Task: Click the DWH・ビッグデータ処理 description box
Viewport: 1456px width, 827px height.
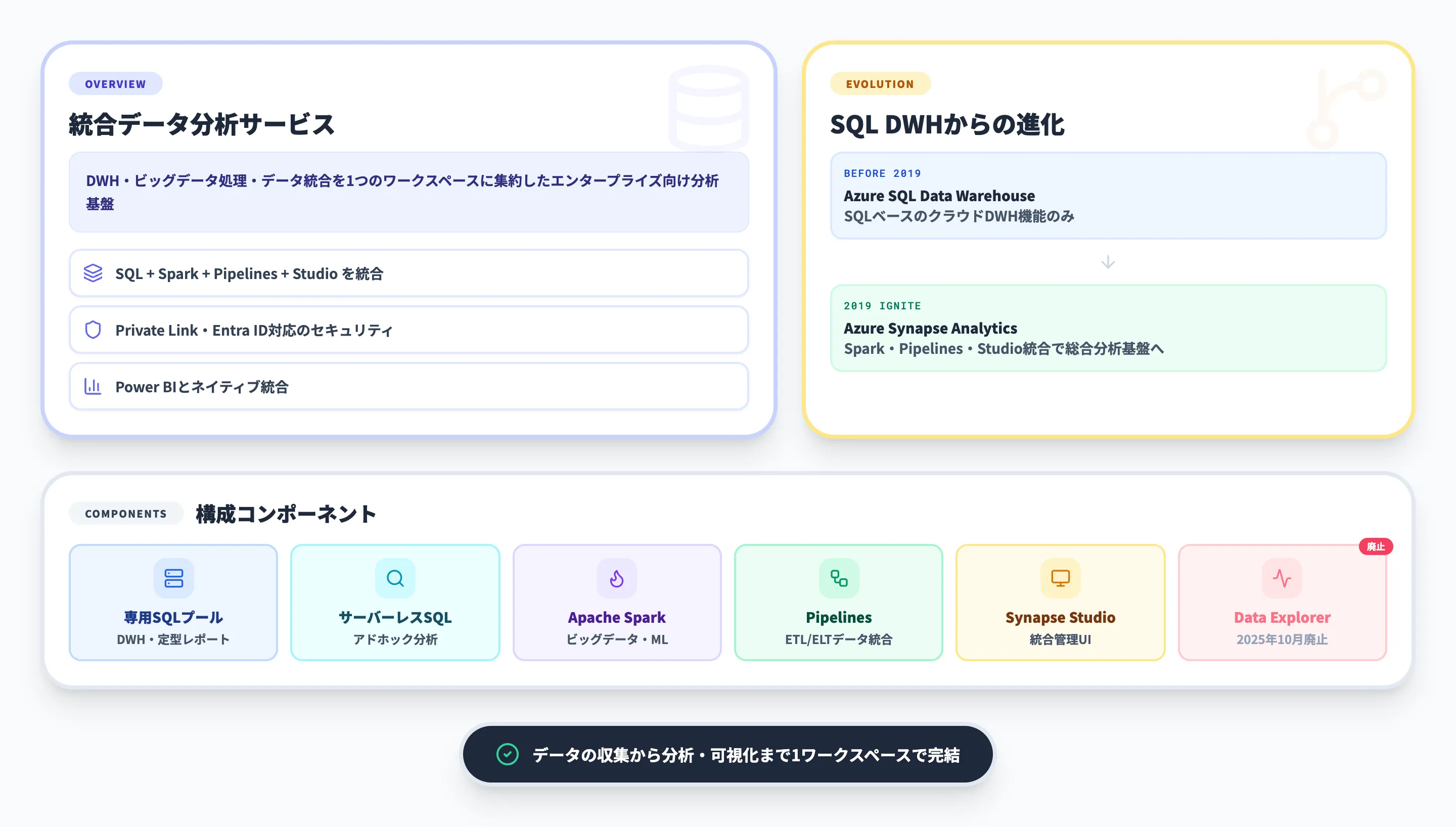Action: (409, 192)
